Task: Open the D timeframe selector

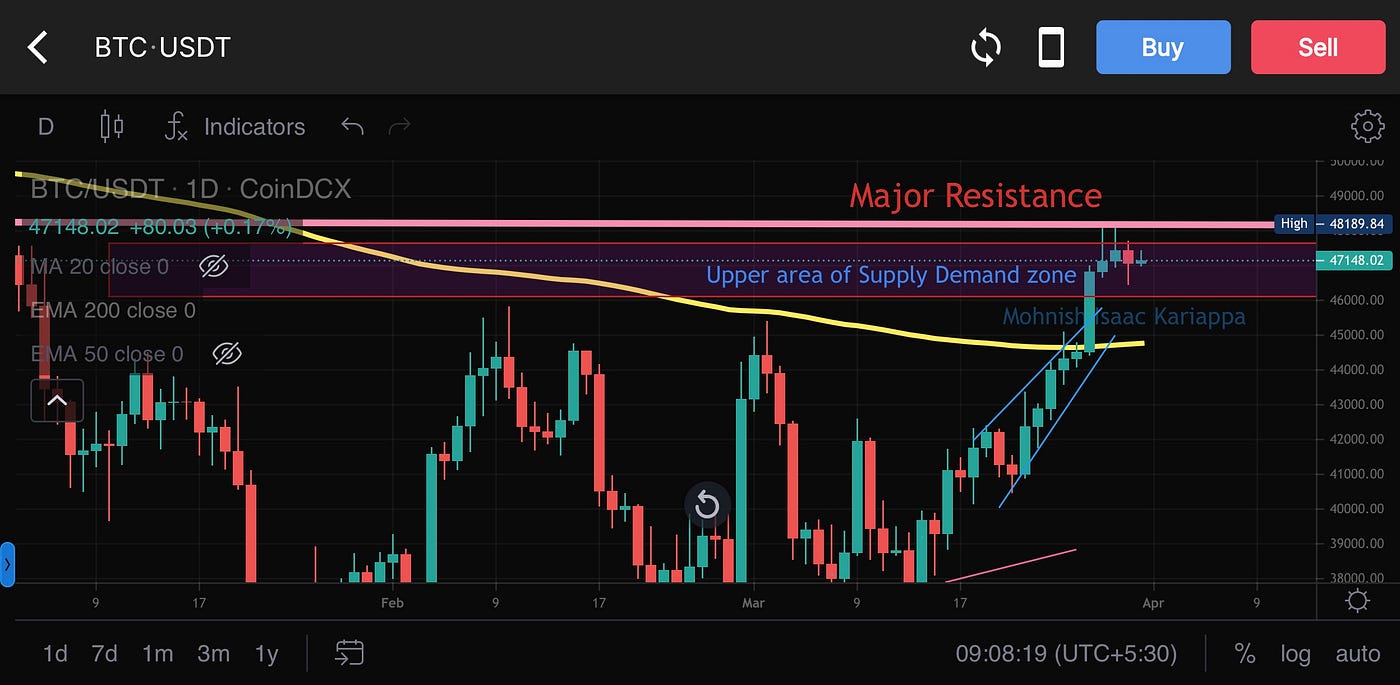Action: (x=45, y=127)
